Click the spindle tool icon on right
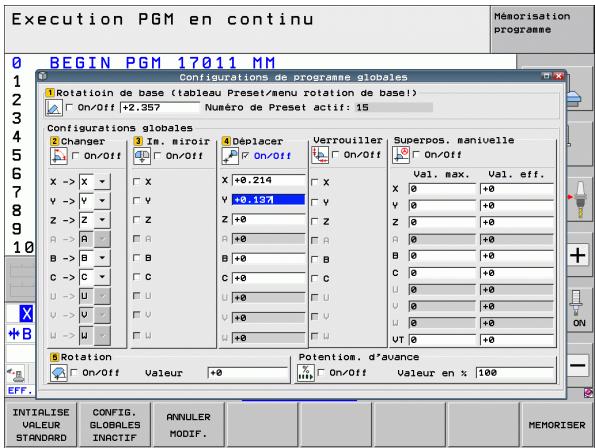This screenshot has height=448, width=595. click(x=579, y=200)
